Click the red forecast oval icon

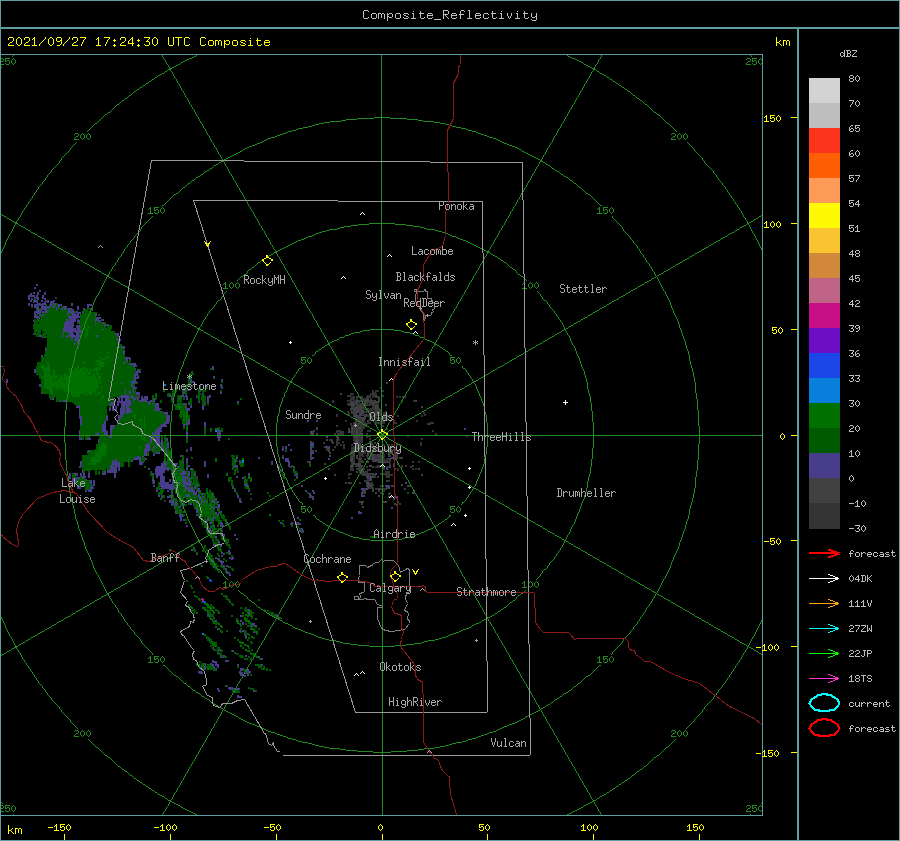click(824, 728)
